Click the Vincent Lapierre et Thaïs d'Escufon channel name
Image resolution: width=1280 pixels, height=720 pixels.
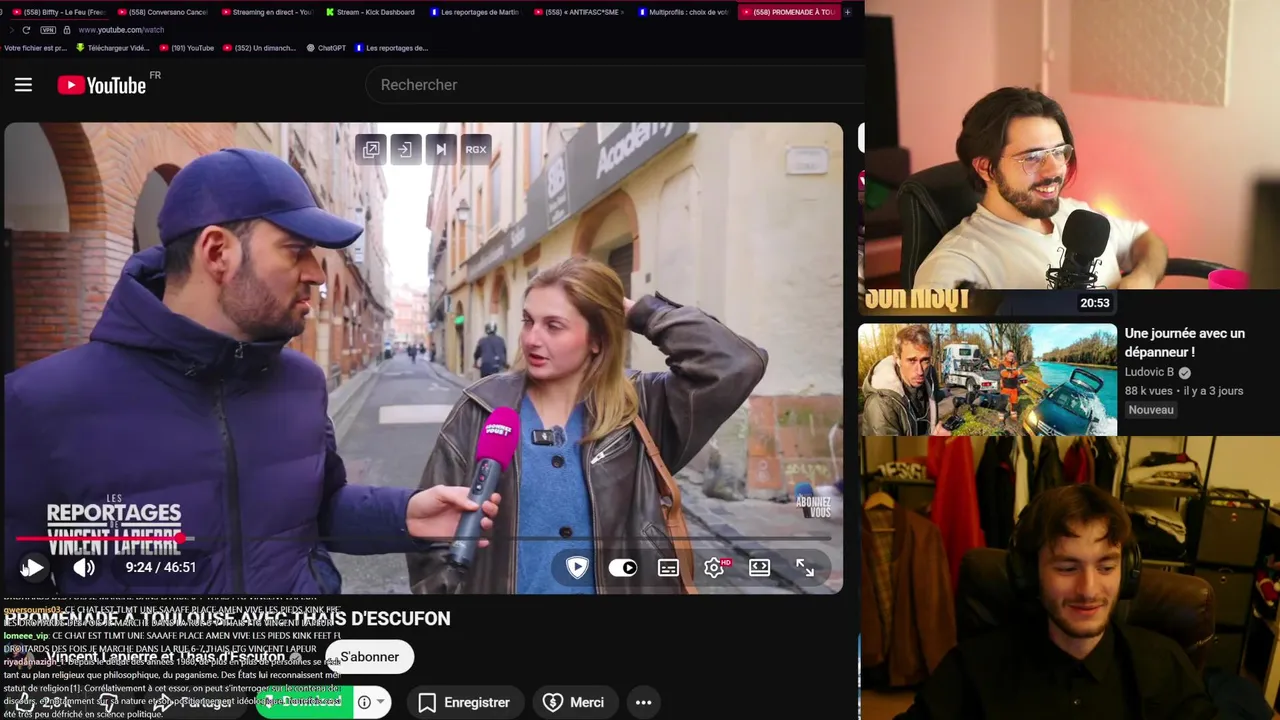166,657
